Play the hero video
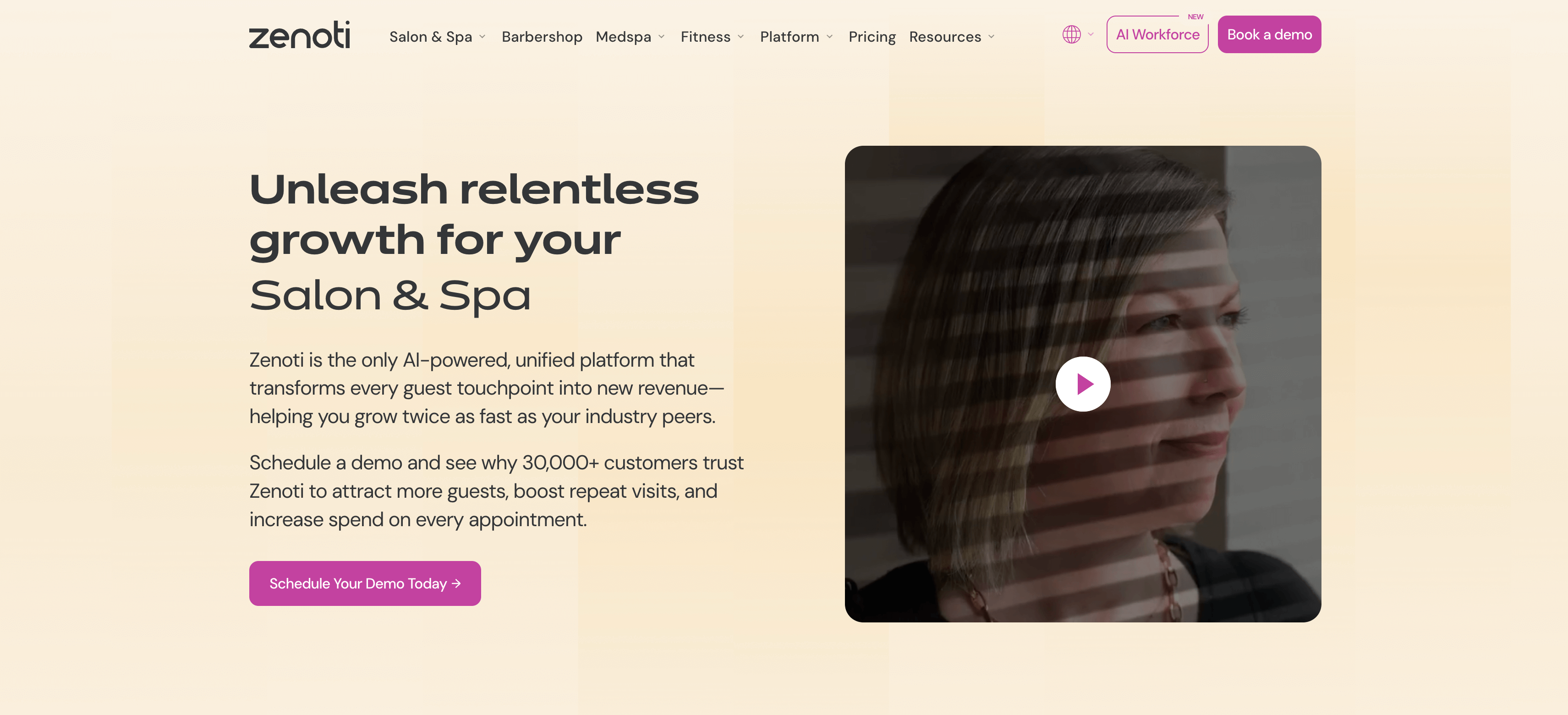1568x715 pixels. 1082,384
